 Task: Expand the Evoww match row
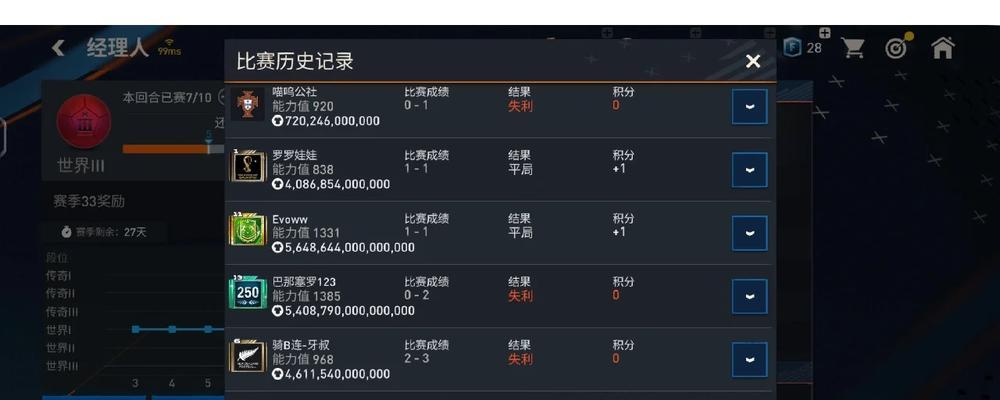click(x=749, y=233)
